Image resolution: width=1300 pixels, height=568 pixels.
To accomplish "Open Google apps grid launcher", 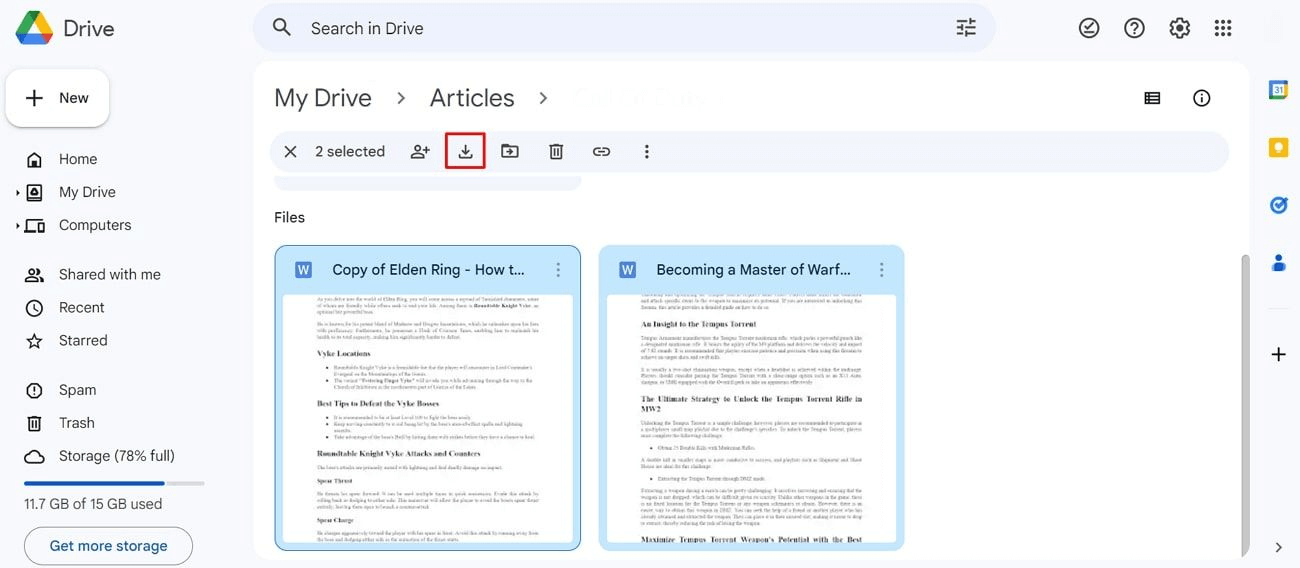I will 1222,28.
